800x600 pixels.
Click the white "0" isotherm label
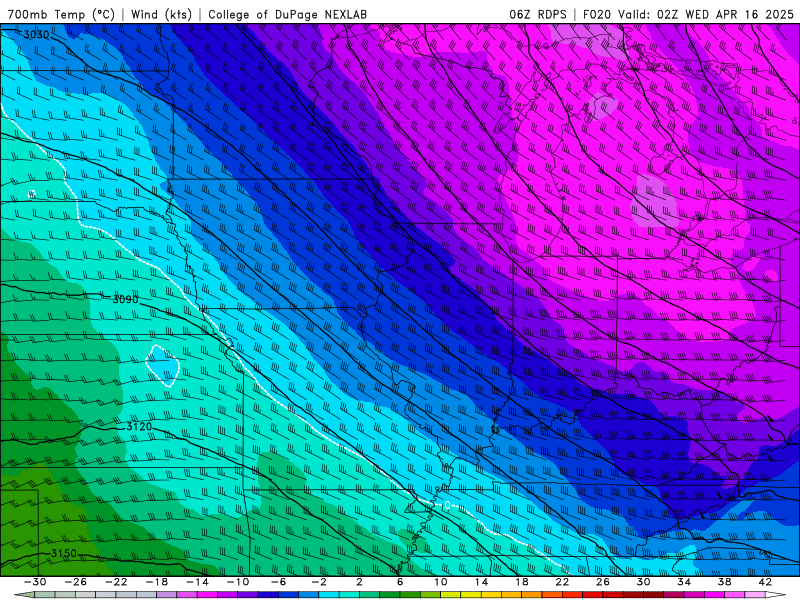447,505
